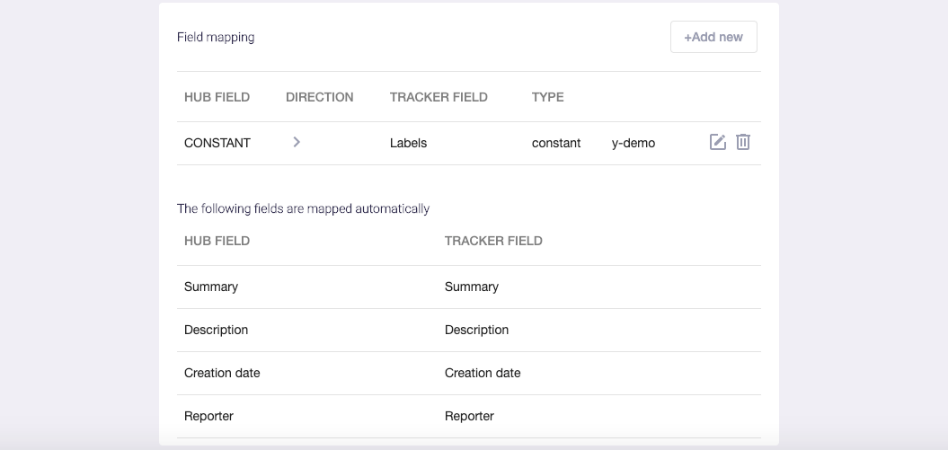Viewport: 948px width, 450px height.
Task: Click the TYPE column header
Action: pyautogui.click(x=548, y=97)
